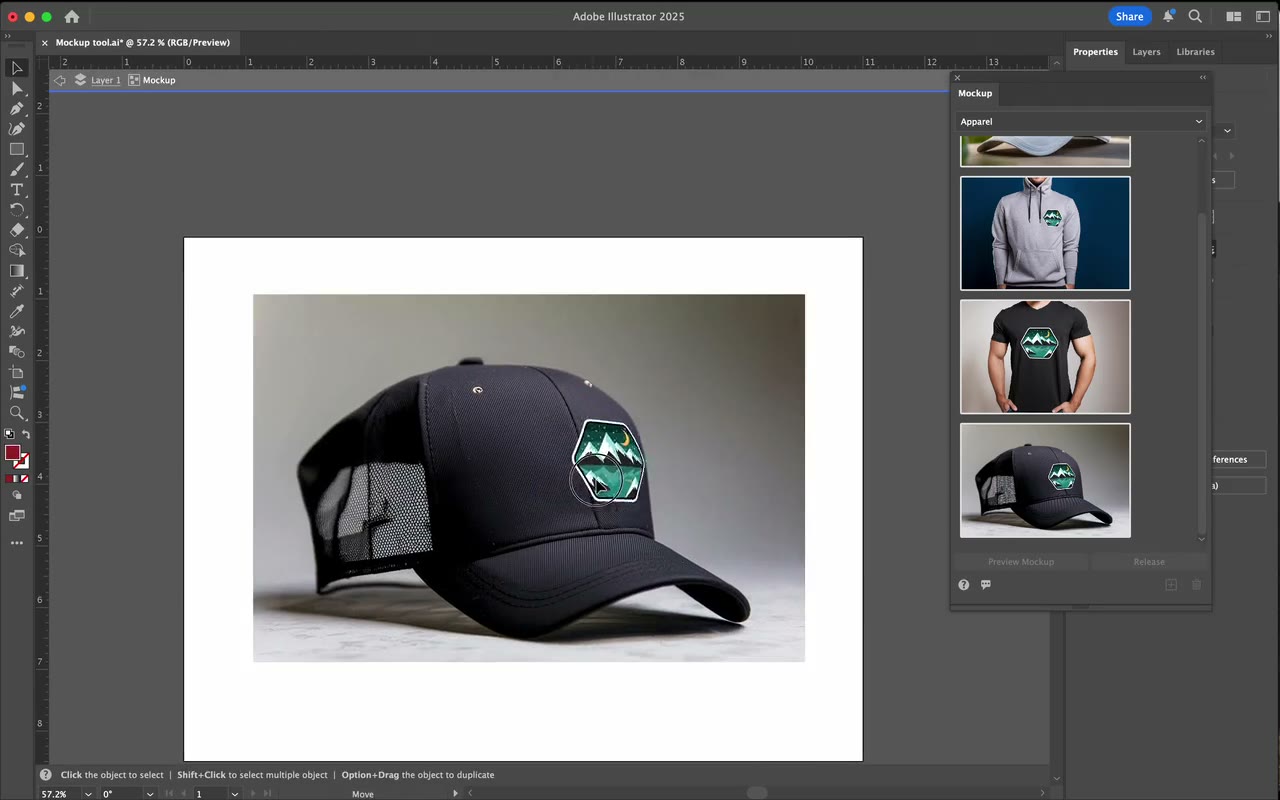The height and width of the screenshot is (800, 1280).
Task: Select the Pen tool
Action: pos(17,109)
